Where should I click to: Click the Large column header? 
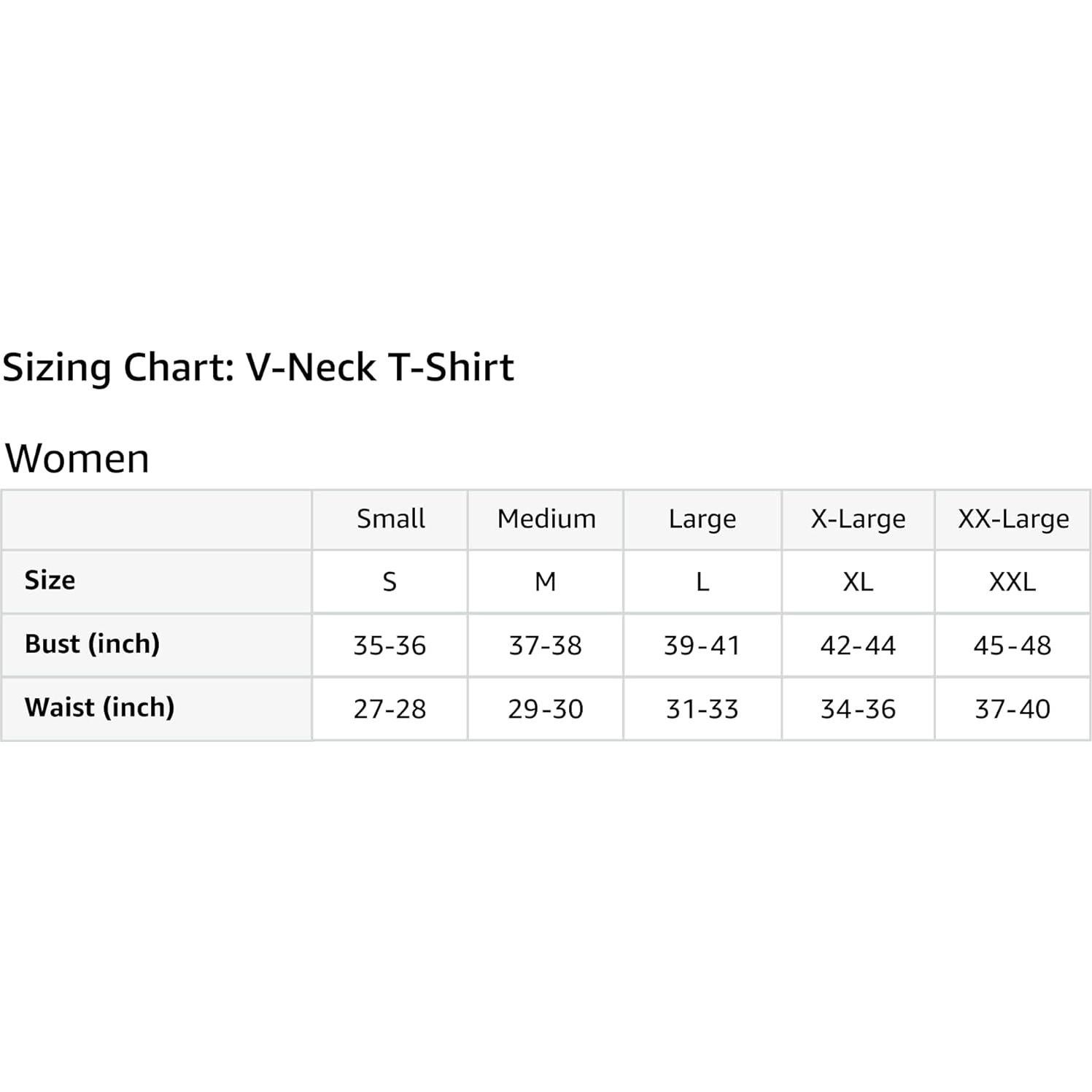(702, 519)
